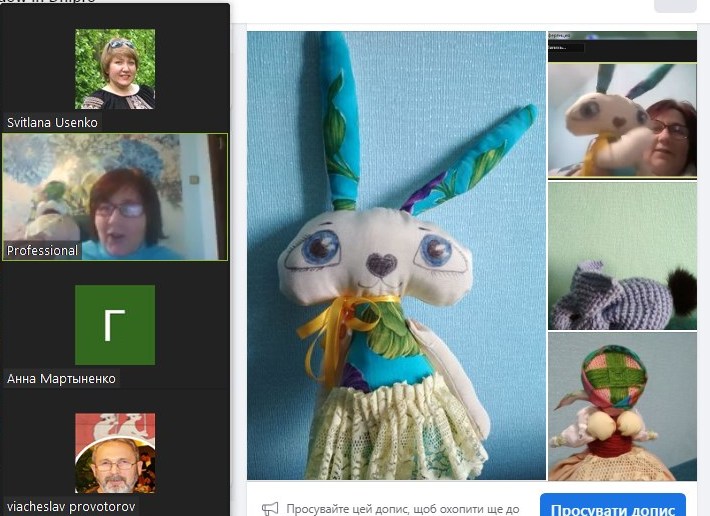Viewport: 710px width, 516px height.
Task: Click the 'Анна Мартыненко' name label
Action: click(x=61, y=379)
